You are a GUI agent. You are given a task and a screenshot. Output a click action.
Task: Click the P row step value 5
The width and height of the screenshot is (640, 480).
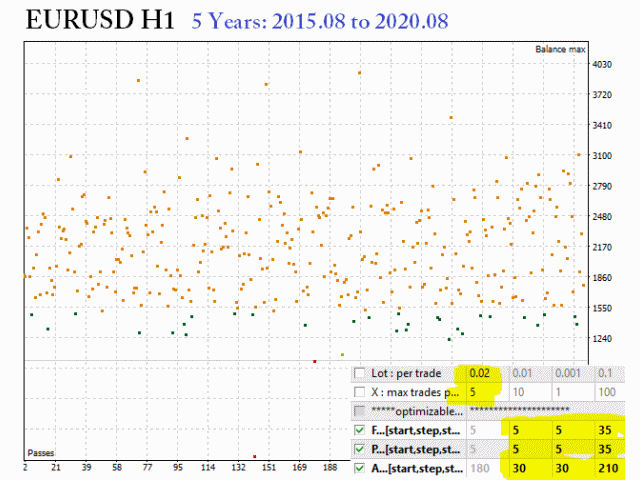coord(558,449)
